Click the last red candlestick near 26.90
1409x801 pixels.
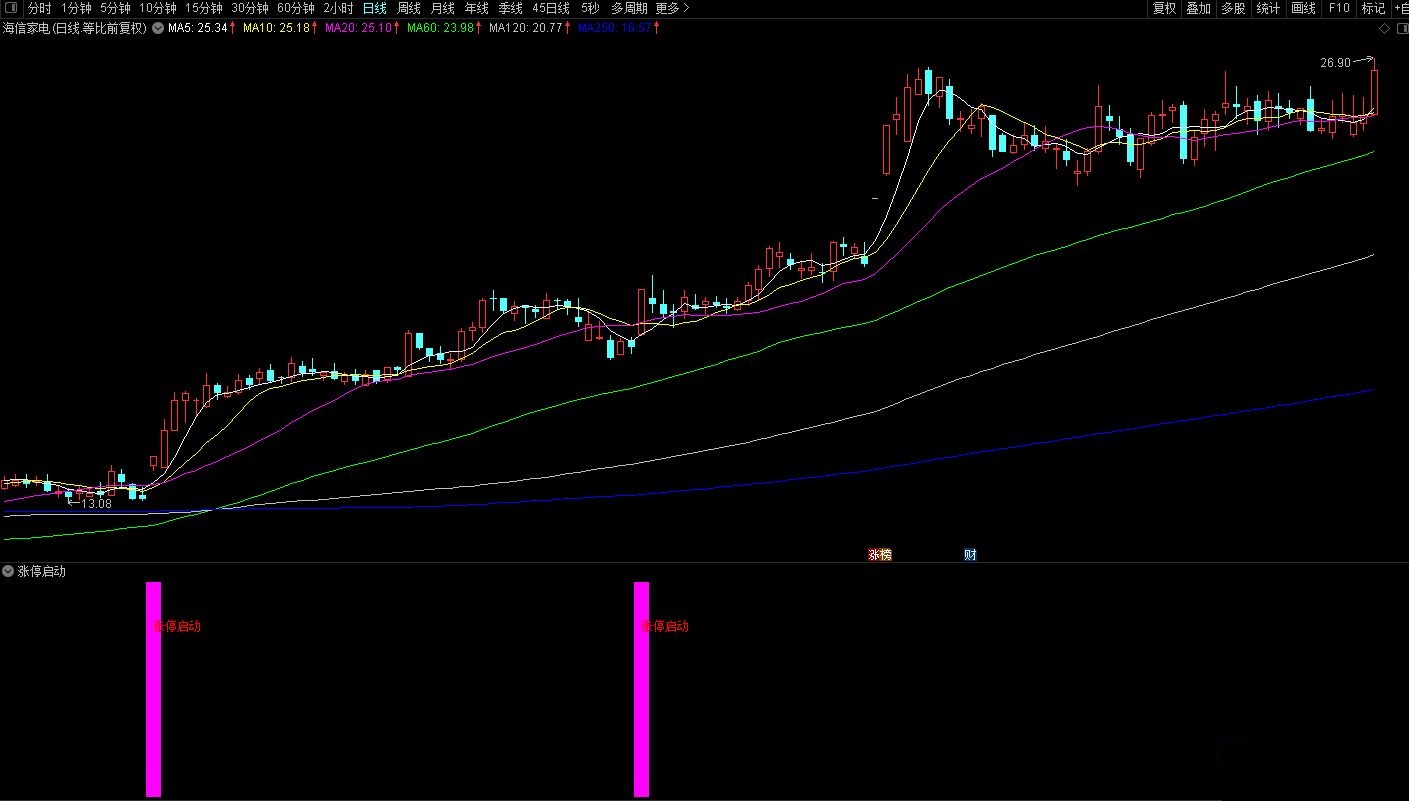[1375, 92]
